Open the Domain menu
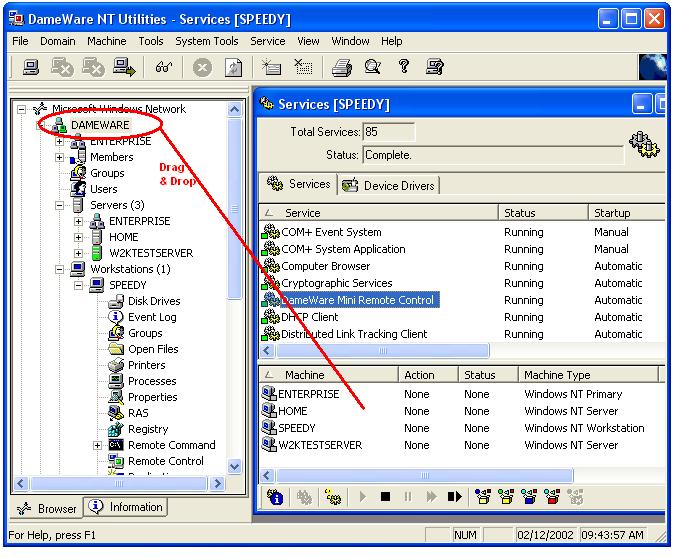This screenshot has height=558, width=680. 58,41
